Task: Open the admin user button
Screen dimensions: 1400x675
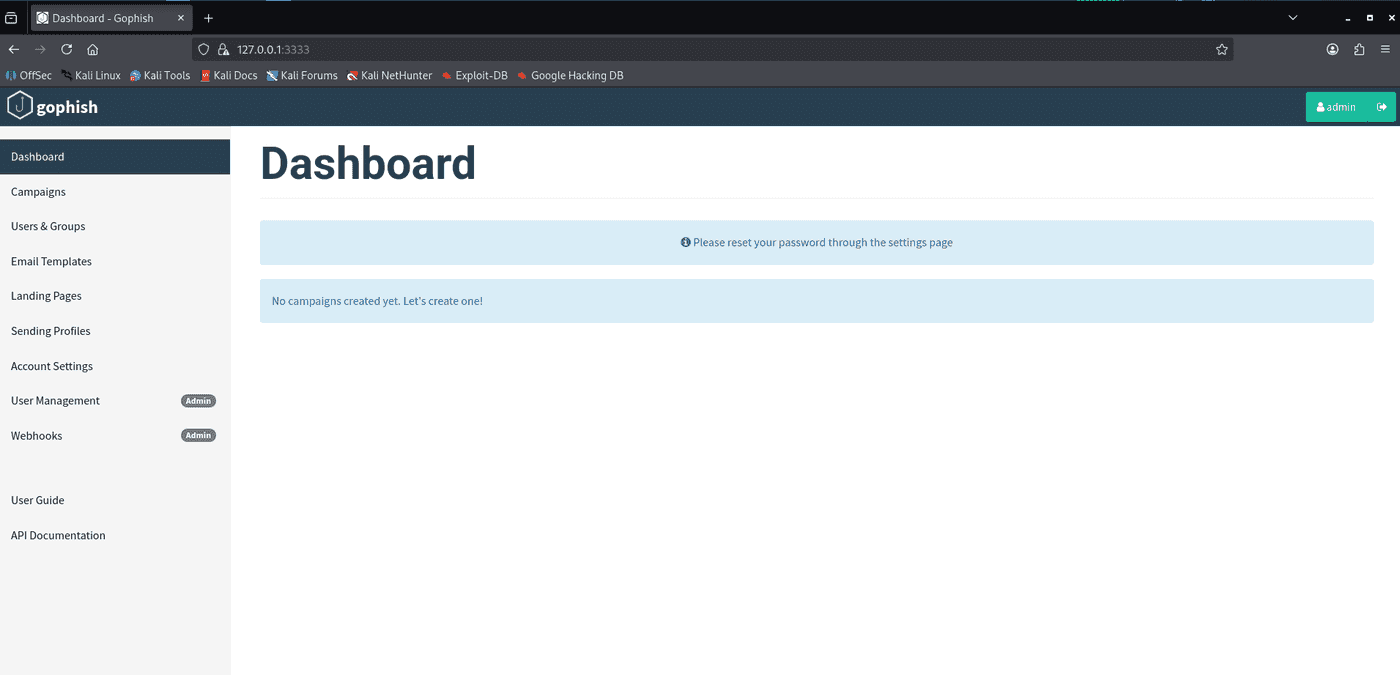Action: click(1337, 107)
